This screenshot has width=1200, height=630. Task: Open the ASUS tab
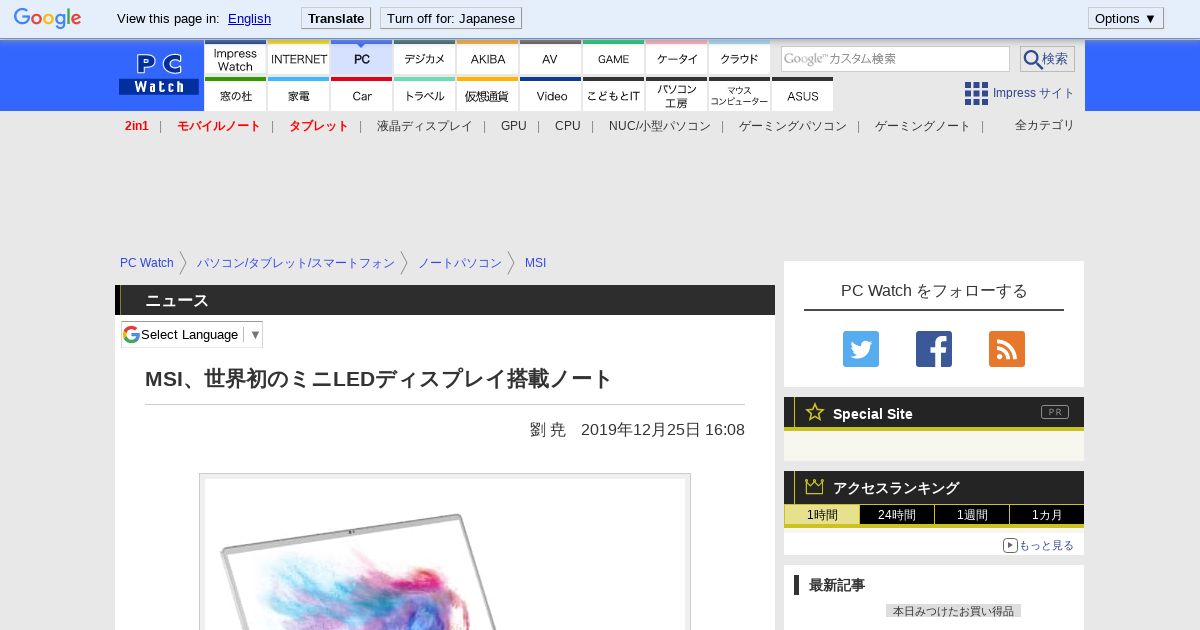(x=802, y=95)
